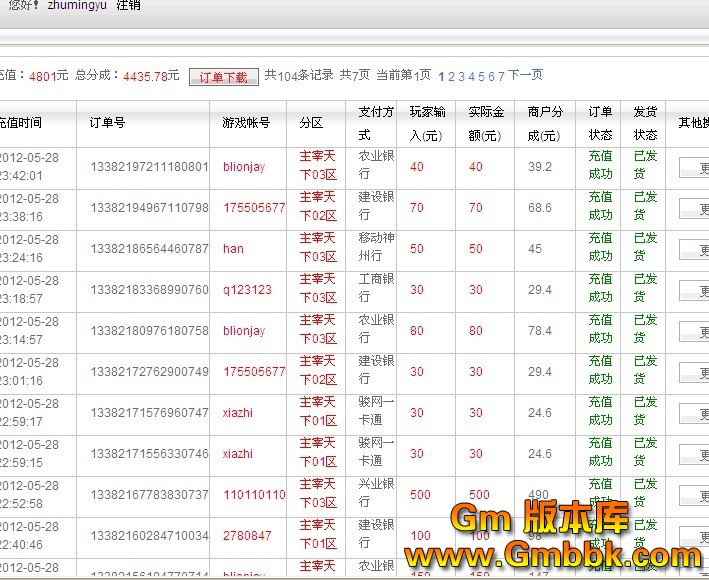Screen dimensions: 709x580
Task: Click 主宰天下02区 in the 23:38:16 row
Action: 318,208
